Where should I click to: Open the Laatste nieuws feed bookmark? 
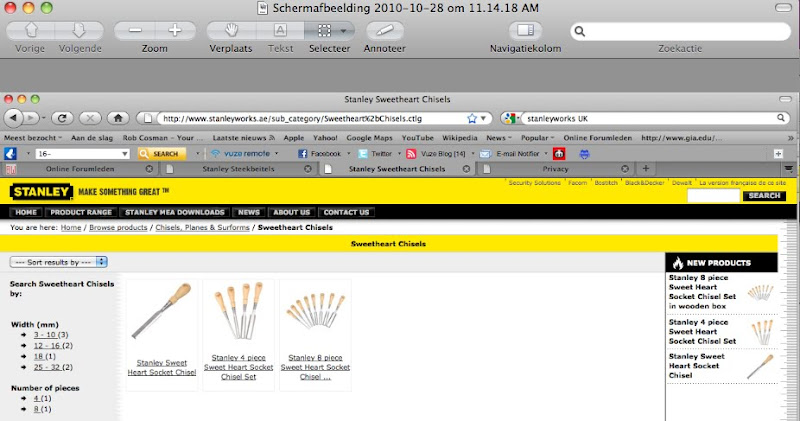point(244,138)
